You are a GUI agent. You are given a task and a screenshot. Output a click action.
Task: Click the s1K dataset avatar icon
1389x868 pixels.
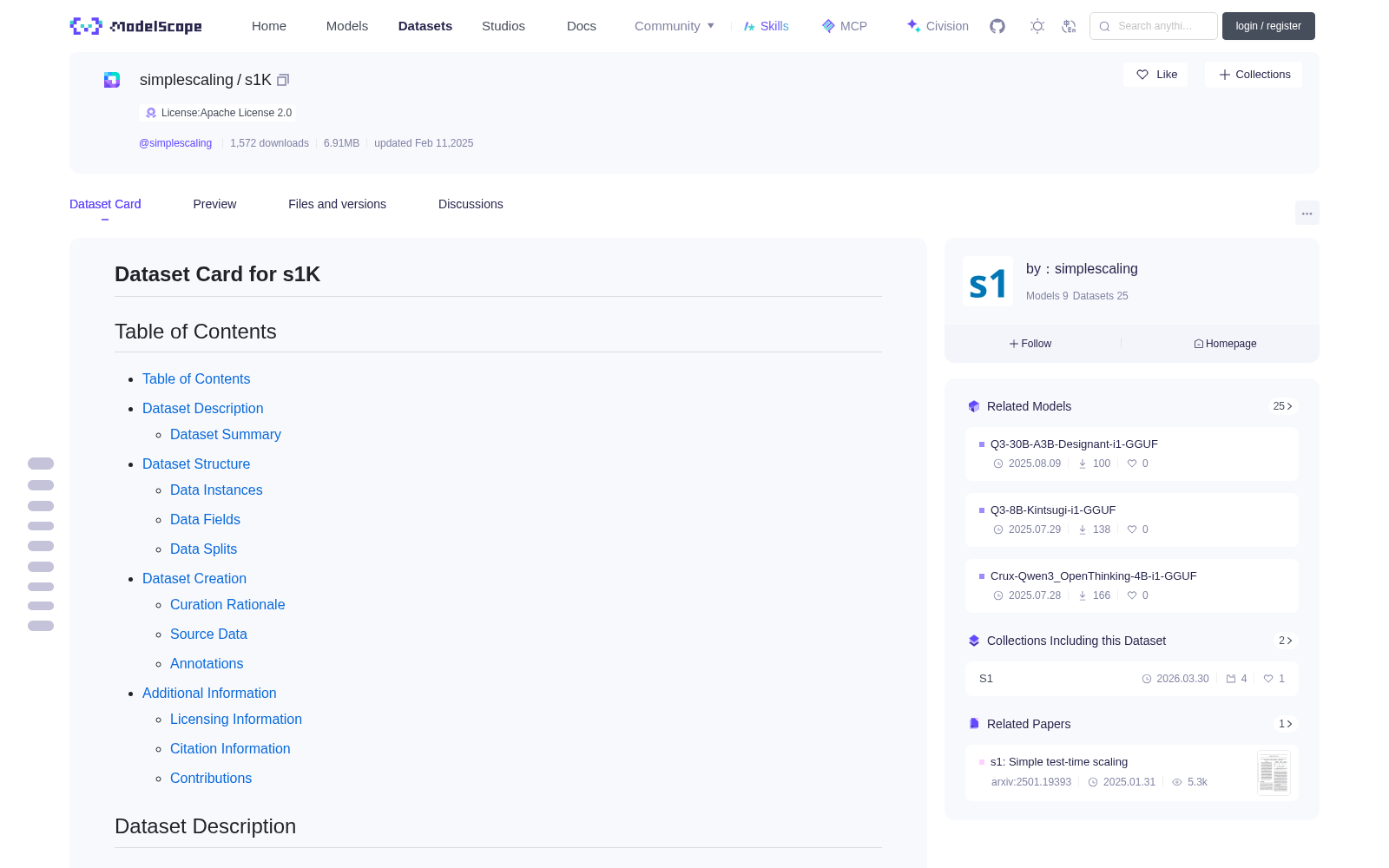point(112,80)
